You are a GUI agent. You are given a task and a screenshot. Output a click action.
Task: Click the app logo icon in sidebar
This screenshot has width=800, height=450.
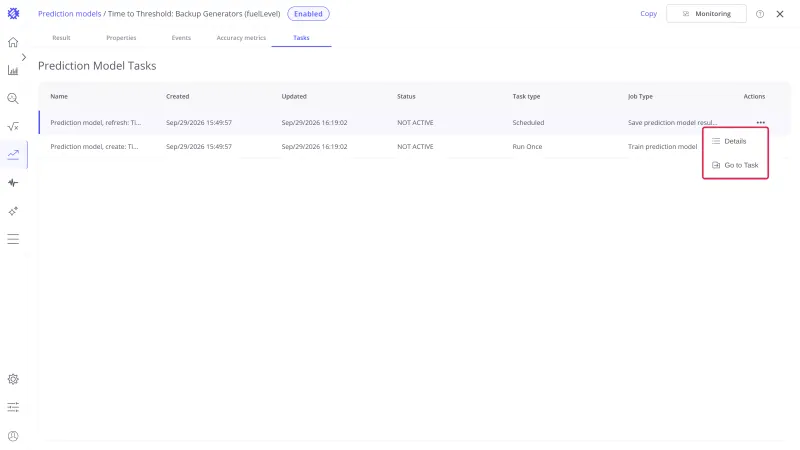pyautogui.click(x=13, y=14)
